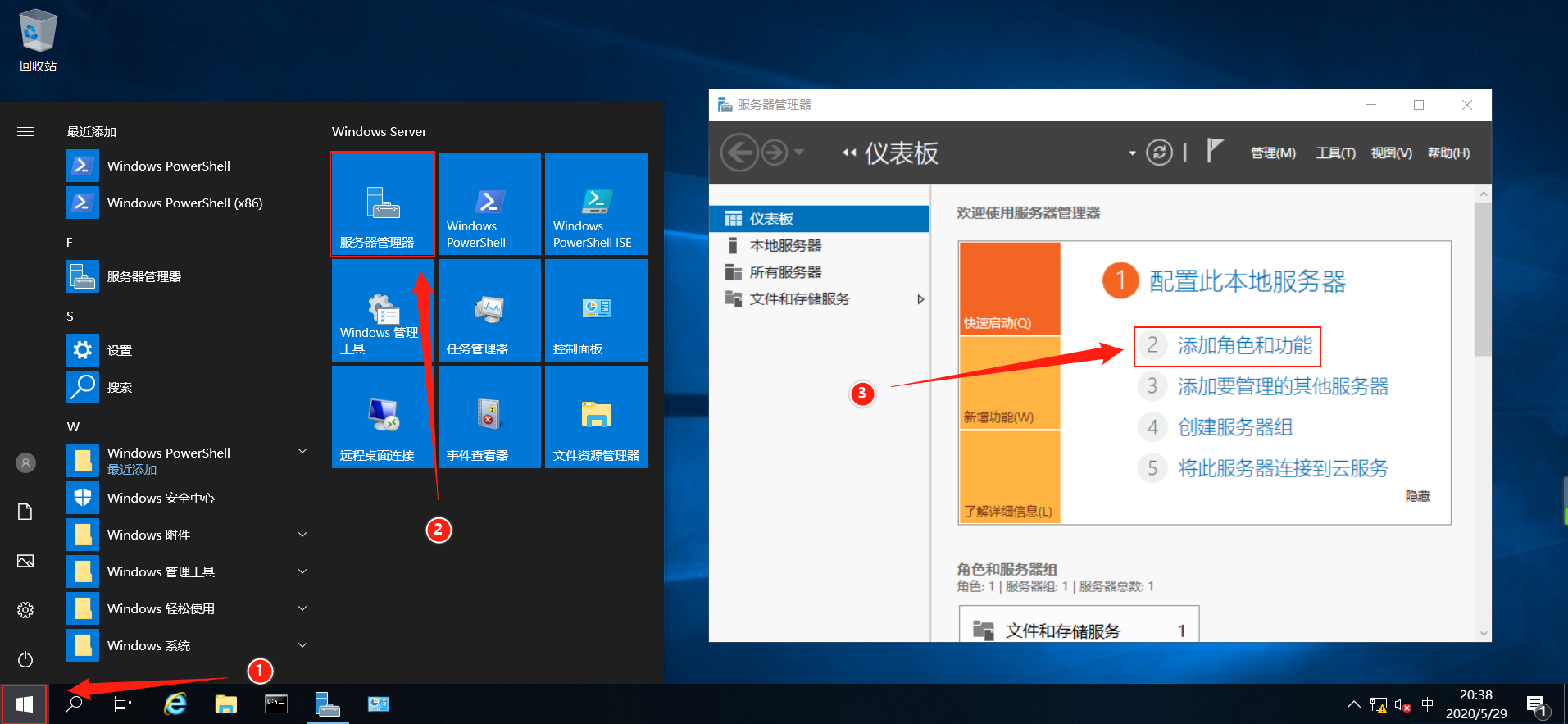
Task: Refresh the Server Manager dashboard
Action: (1159, 153)
